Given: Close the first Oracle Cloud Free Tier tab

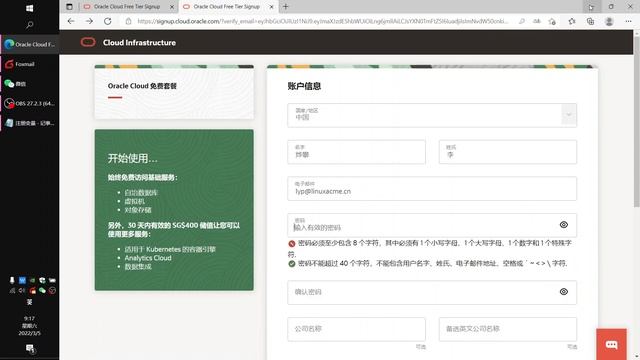Looking at the screenshot, I should tap(172, 7).
